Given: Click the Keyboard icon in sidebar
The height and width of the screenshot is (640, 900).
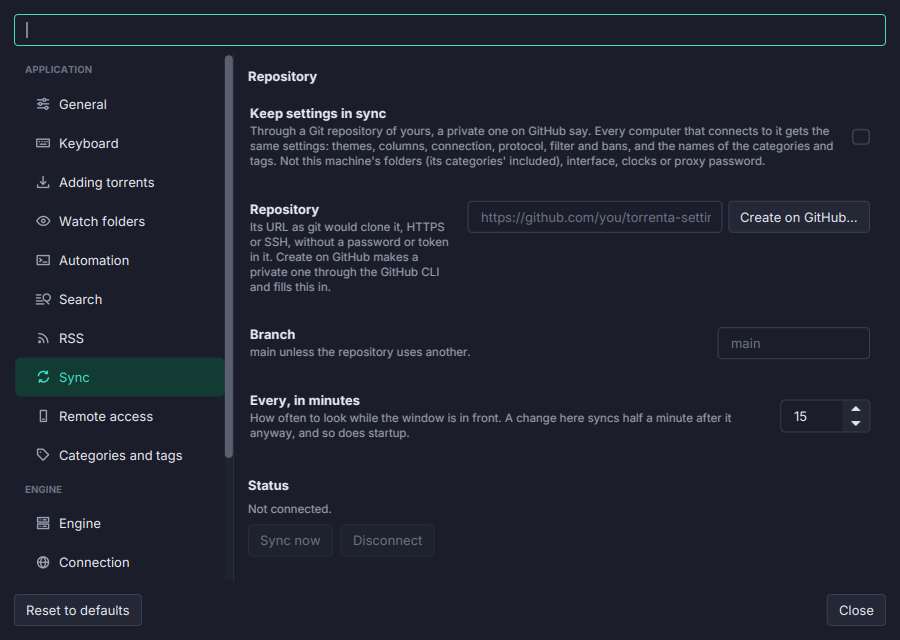Looking at the screenshot, I should coord(43,143).
